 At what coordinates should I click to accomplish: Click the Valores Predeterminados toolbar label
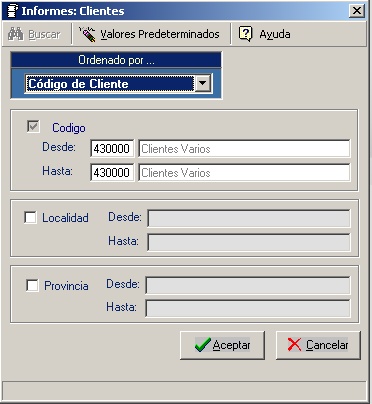click(x=160, y=34)
